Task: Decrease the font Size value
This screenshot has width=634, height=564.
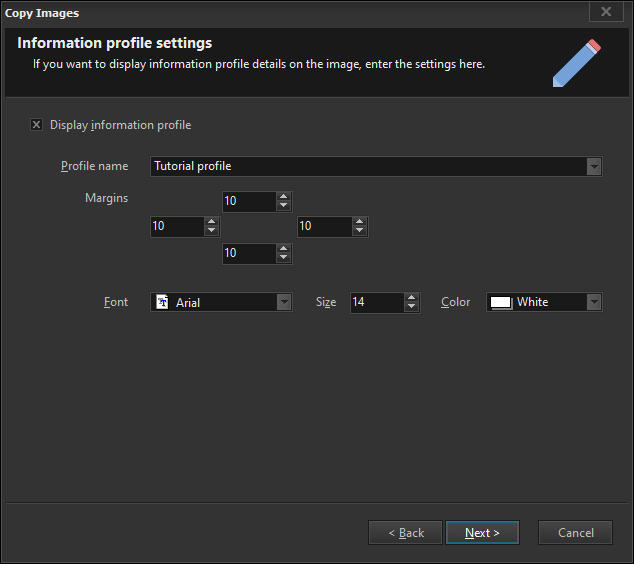Action: [x=412, y=307]
